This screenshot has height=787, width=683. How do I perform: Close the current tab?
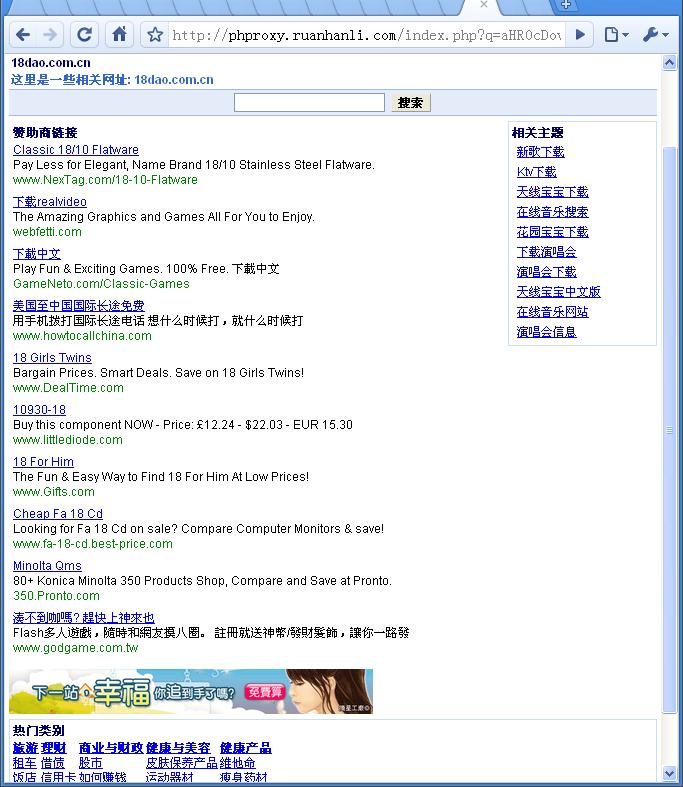tap(484, 5)
